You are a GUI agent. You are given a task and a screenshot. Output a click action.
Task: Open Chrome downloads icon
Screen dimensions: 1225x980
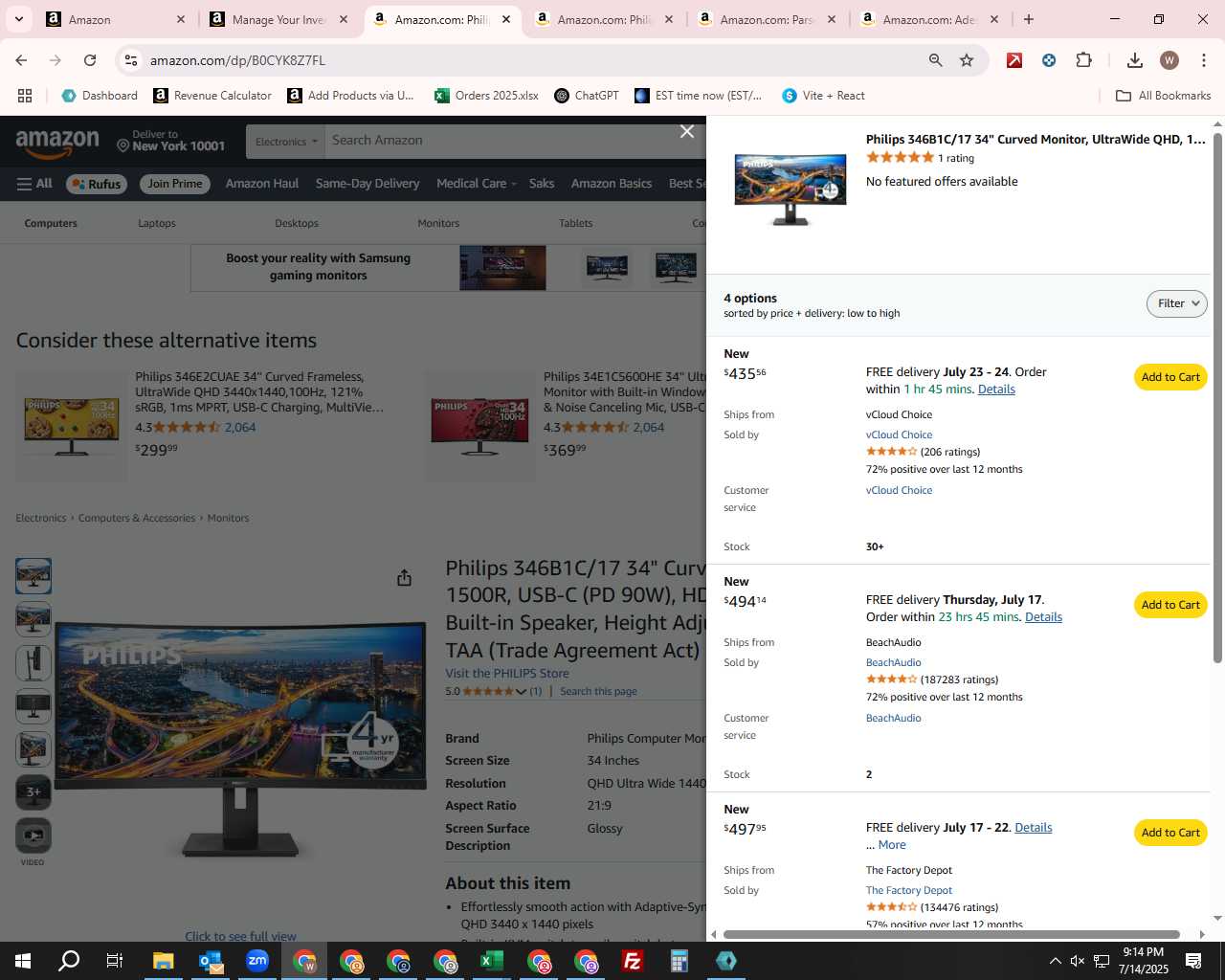(x=1134, y=60)
